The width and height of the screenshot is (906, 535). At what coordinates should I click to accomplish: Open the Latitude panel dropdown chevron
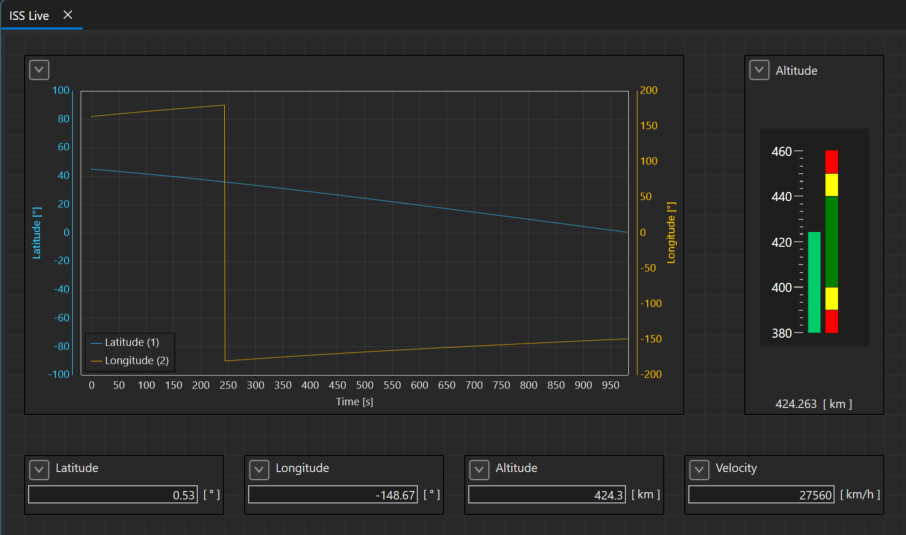39,470
